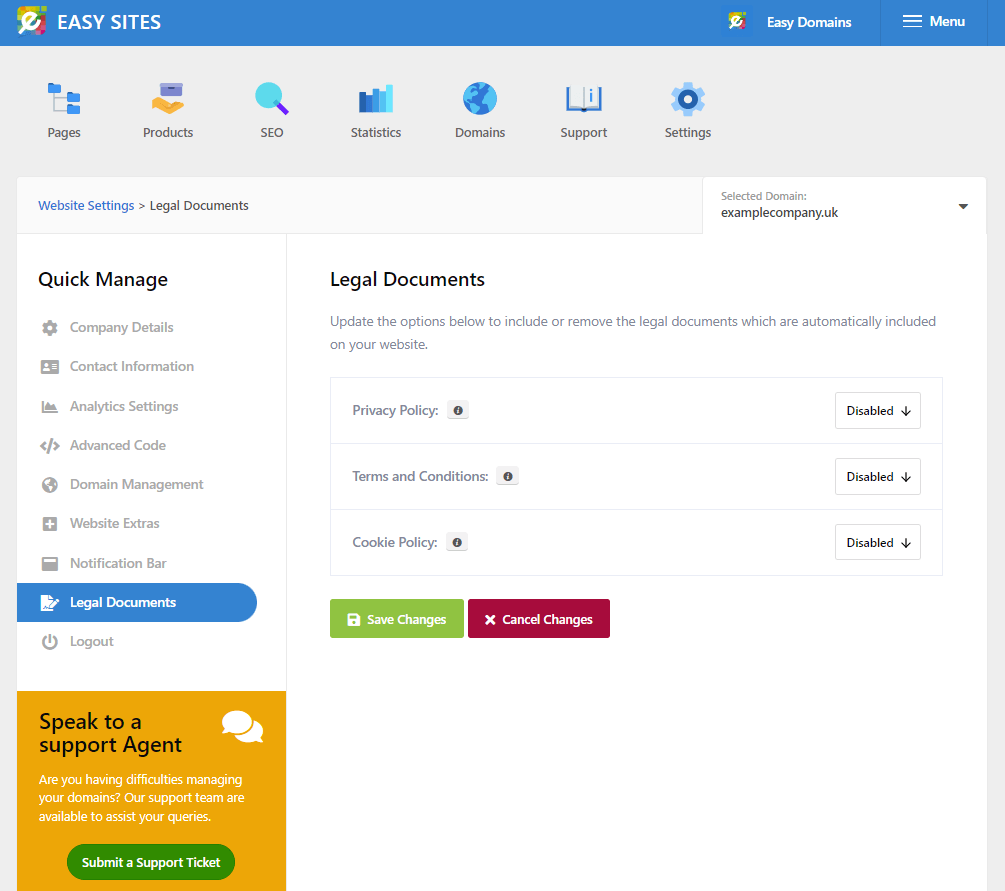Open Website Extras in Quick Manage
This screenshot has height=891, width=1005.
tap(115, 524)
